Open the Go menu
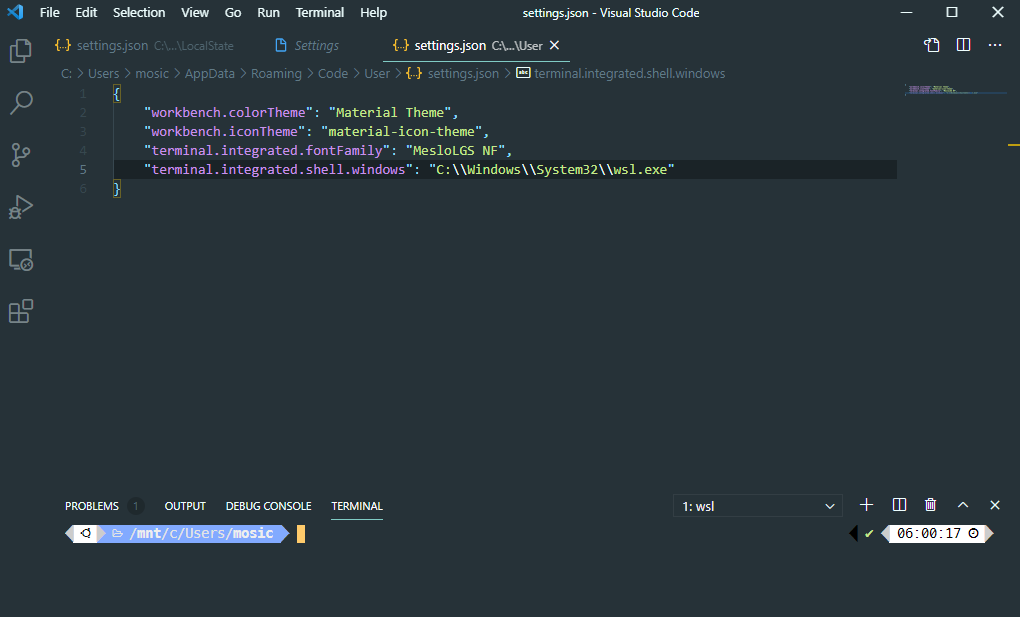1020x617 pixels. point(233,12)
